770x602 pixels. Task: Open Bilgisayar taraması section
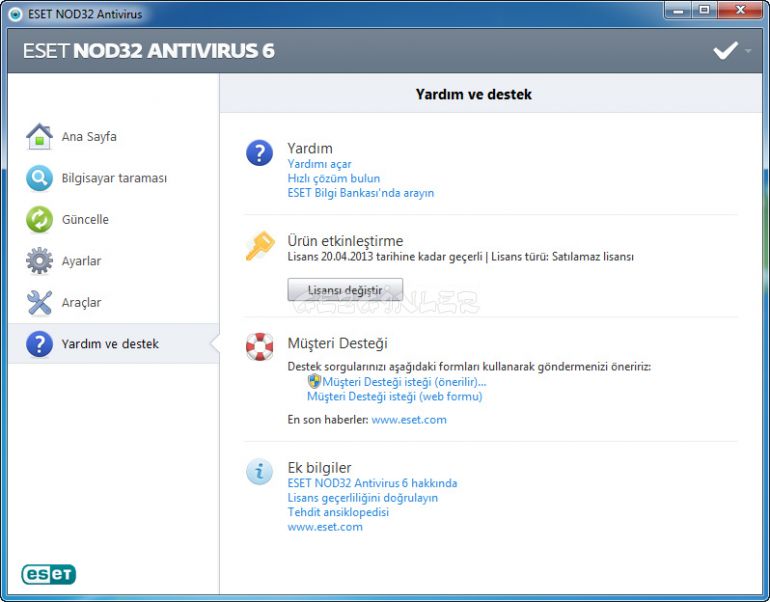pos(113,178)
